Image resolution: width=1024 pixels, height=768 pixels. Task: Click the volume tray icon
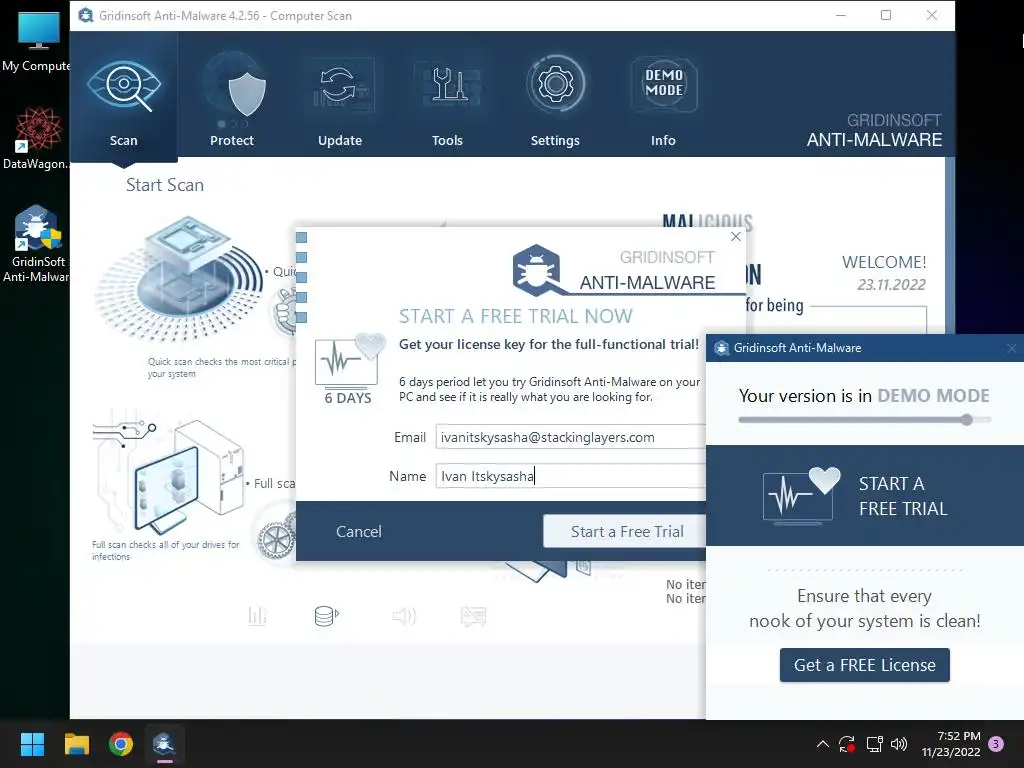pyautogui.click(x=899, y=744)
